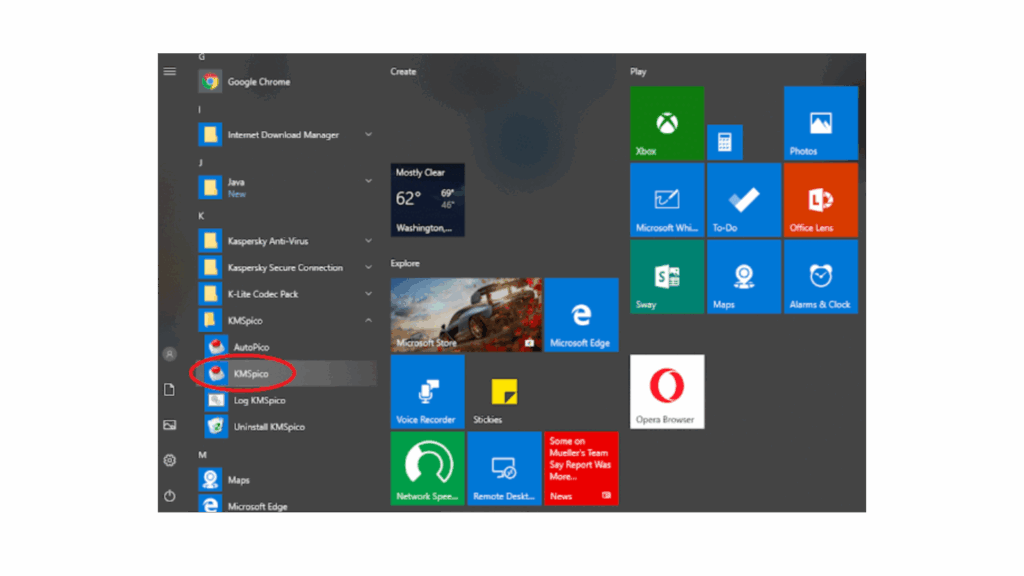The width and height of the screenshot is (1024, 576).
Task: Launch Office Lens
Action: click(x=819, y=199)
